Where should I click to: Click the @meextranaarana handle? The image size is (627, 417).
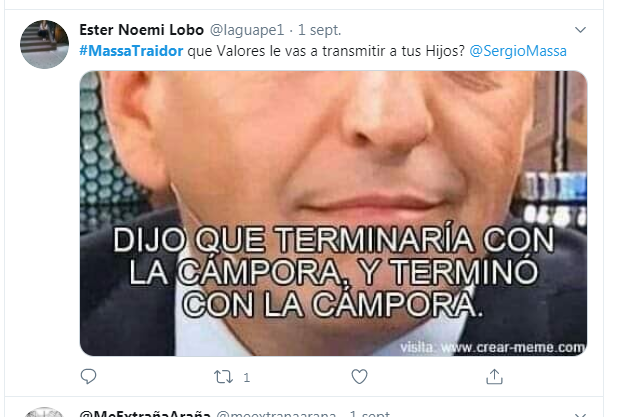(276, 413)
